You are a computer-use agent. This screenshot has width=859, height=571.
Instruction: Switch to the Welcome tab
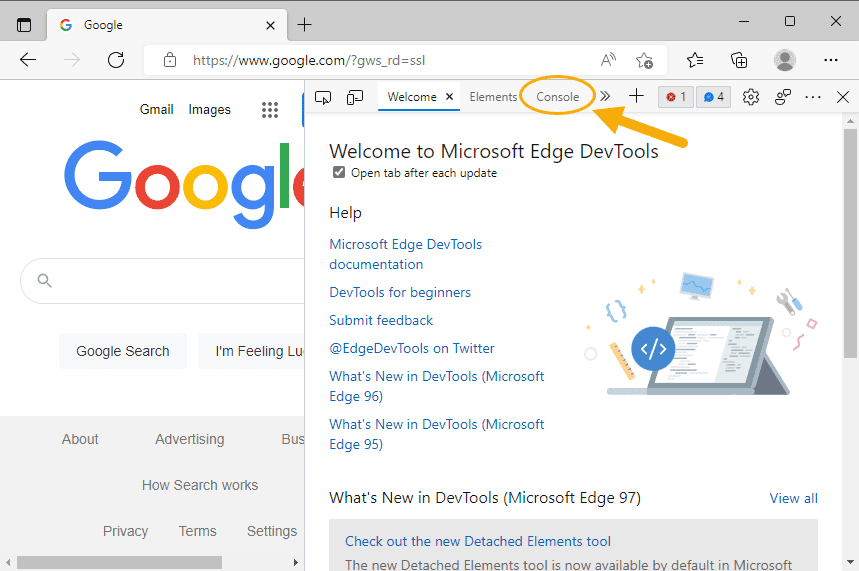[x=411, y=97]
